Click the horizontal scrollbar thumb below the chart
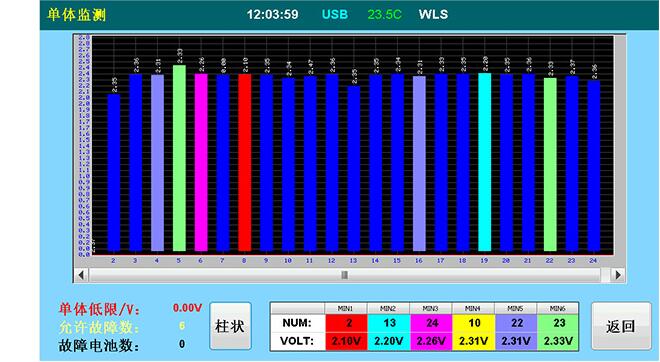Image resolution: width=660 pixels, height=362 pixels. click(x=344, y=275)
